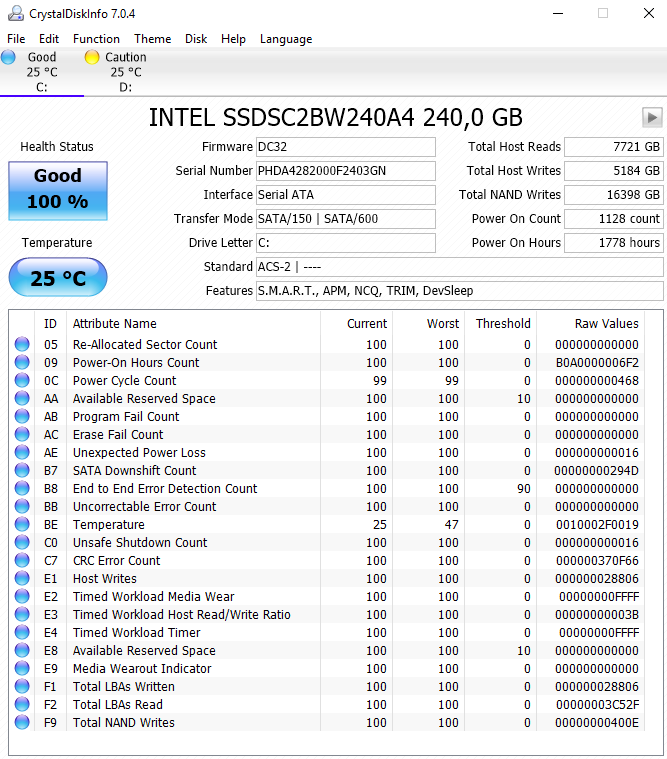The width and height of the screenshot is (667, 759).
Task: Open the Theme menu
Action: click(152, 39)
